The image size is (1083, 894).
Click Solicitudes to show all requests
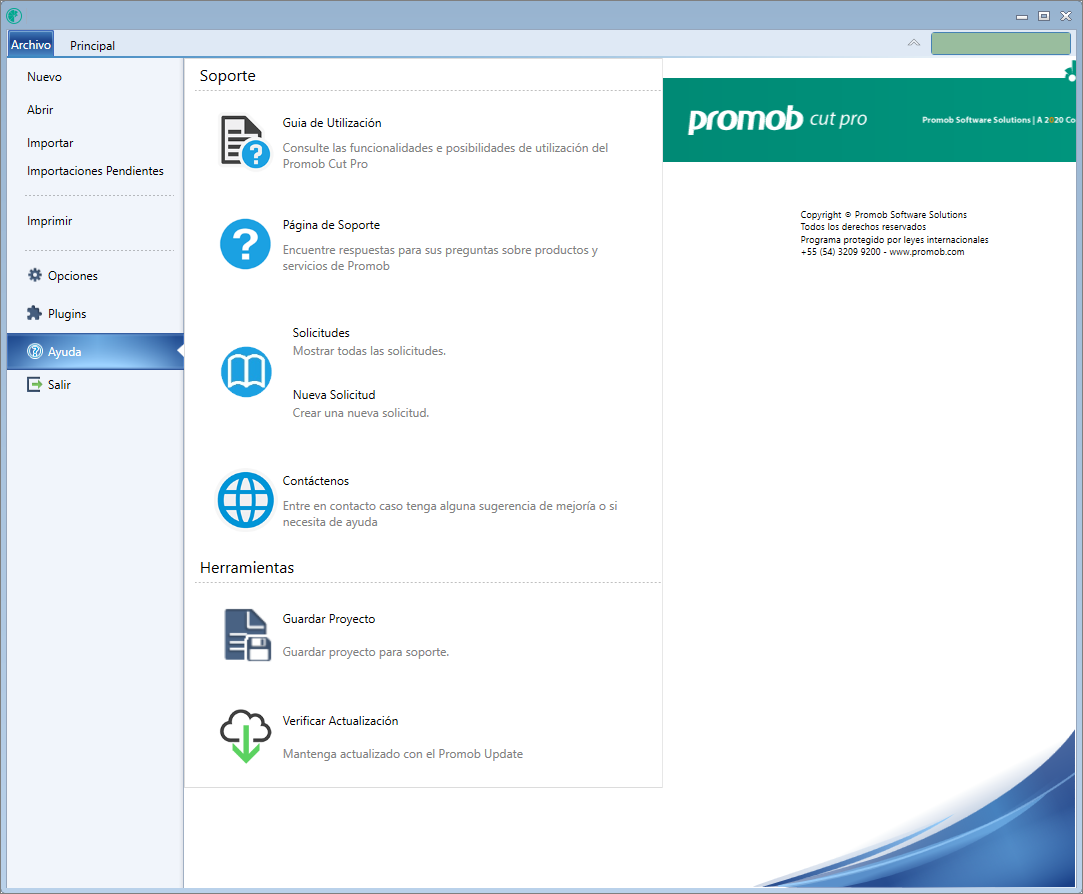(321, 332)
